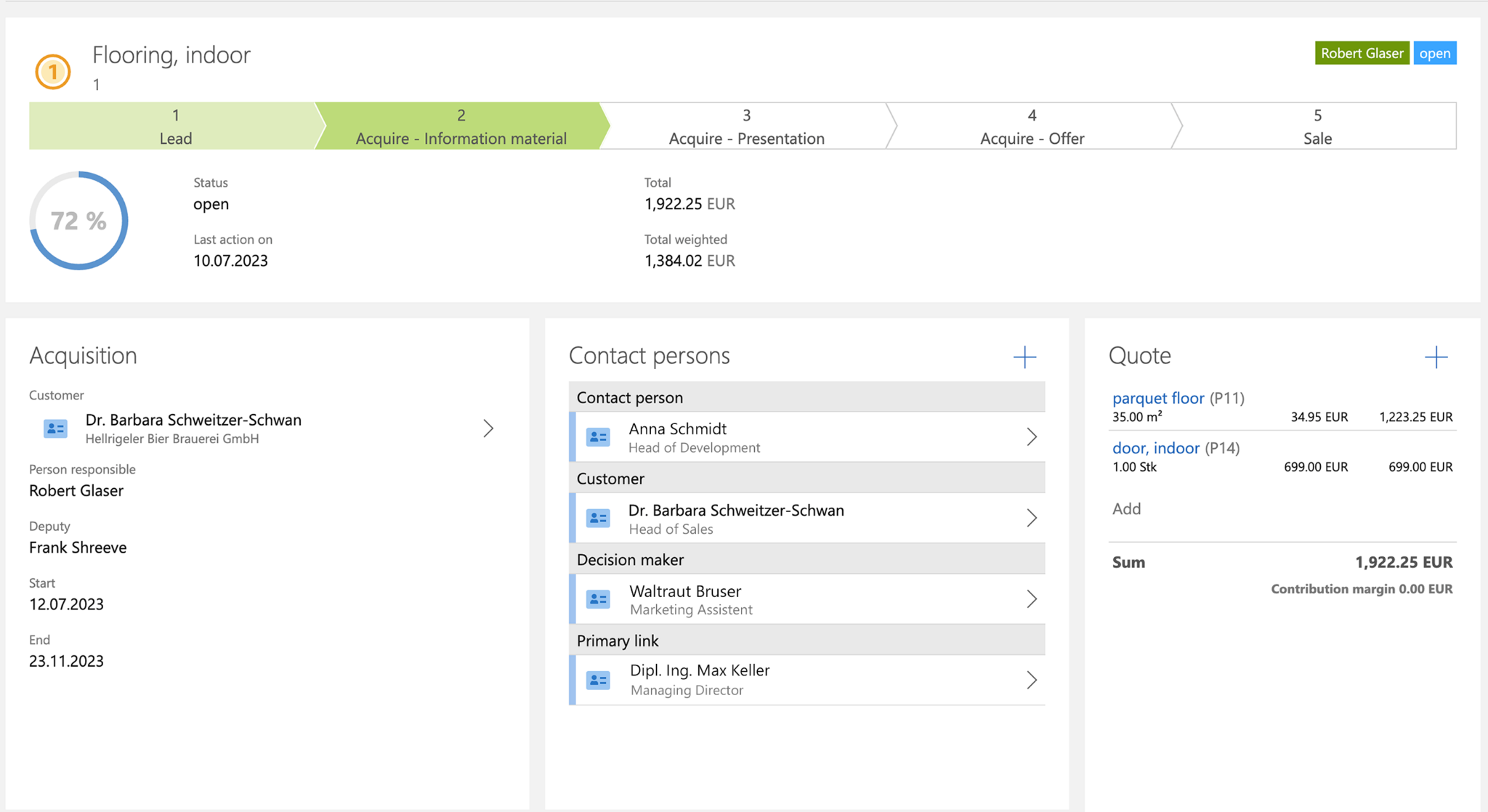Click the customer card icon in the Acquisition panel

tap(55, 429)
